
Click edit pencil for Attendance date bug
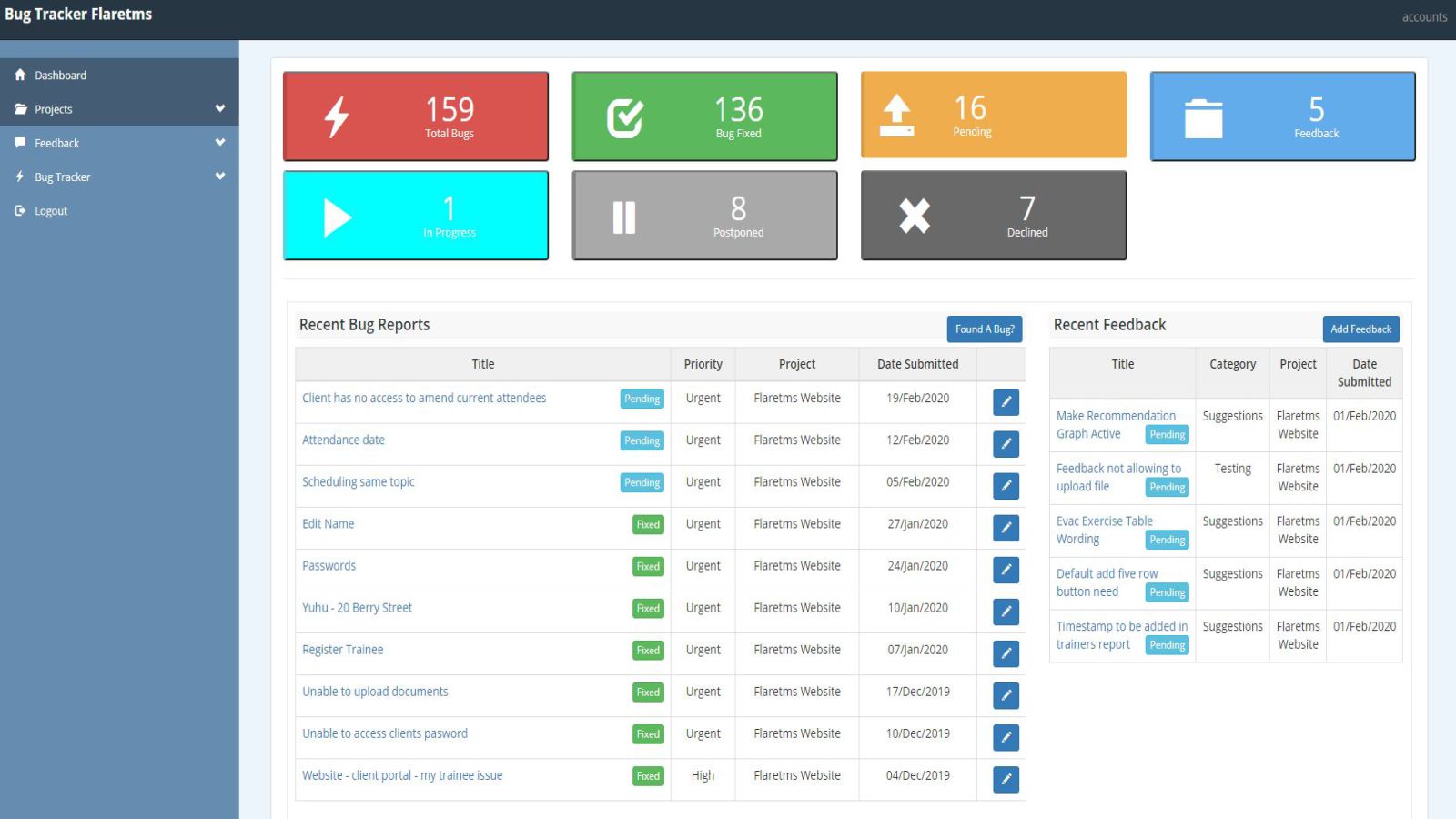[1006, 444]
